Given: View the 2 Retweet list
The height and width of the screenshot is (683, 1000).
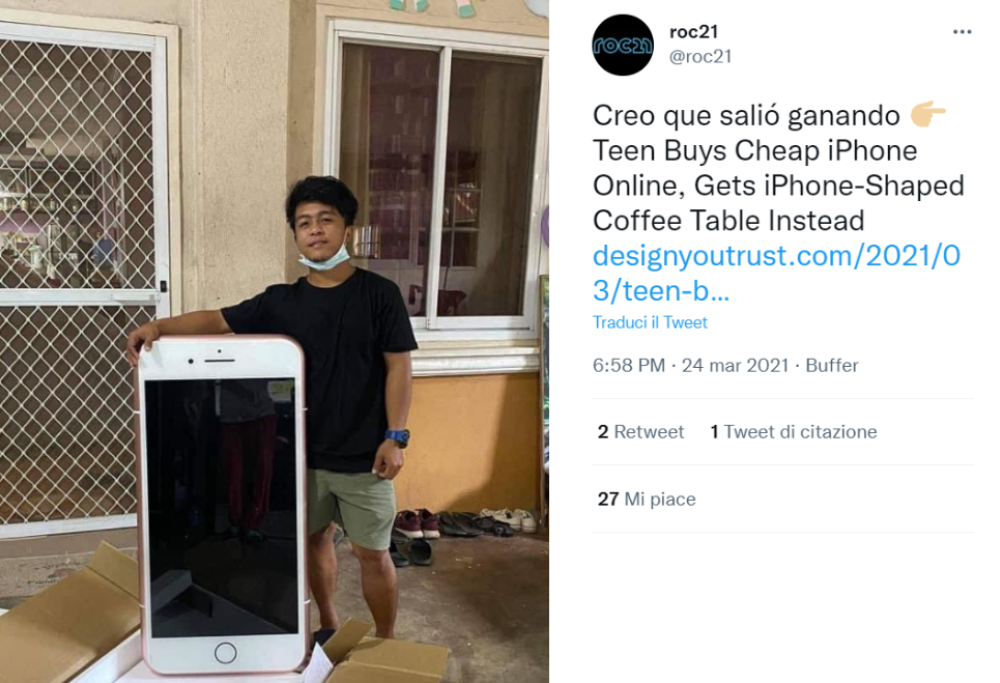Looking at the screenshot, I should (640, 432).
